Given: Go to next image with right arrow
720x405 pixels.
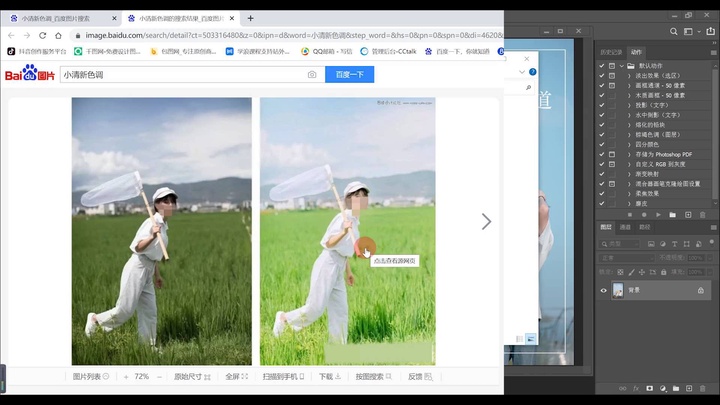Looking at the screenshot, I should coord(486,222).
